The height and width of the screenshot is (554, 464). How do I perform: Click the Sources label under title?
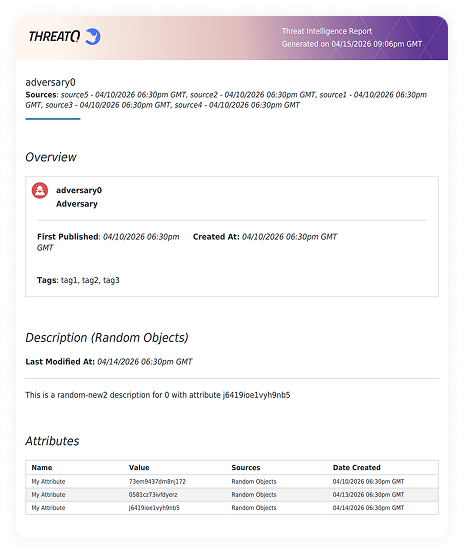(x=41, y=95)
